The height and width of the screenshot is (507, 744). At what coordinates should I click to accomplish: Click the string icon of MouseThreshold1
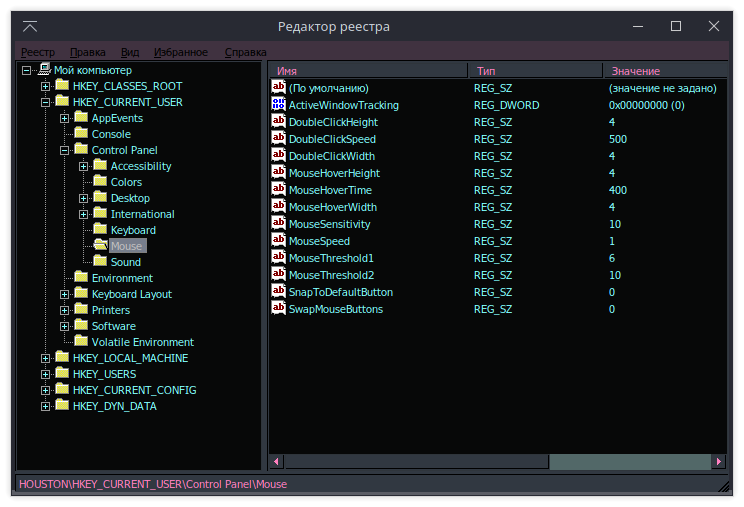(x=279, y=257)
